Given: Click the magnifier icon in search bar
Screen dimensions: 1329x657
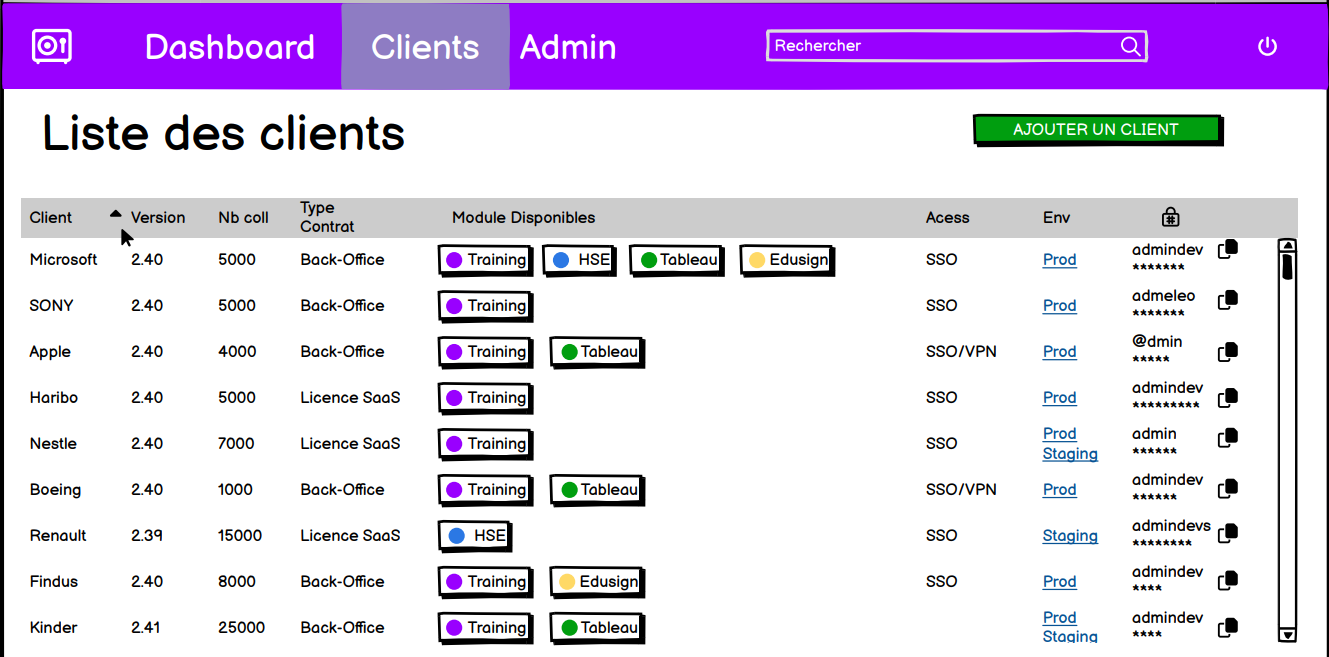Looking at the screenshot, I should [x=1130, y=46].
